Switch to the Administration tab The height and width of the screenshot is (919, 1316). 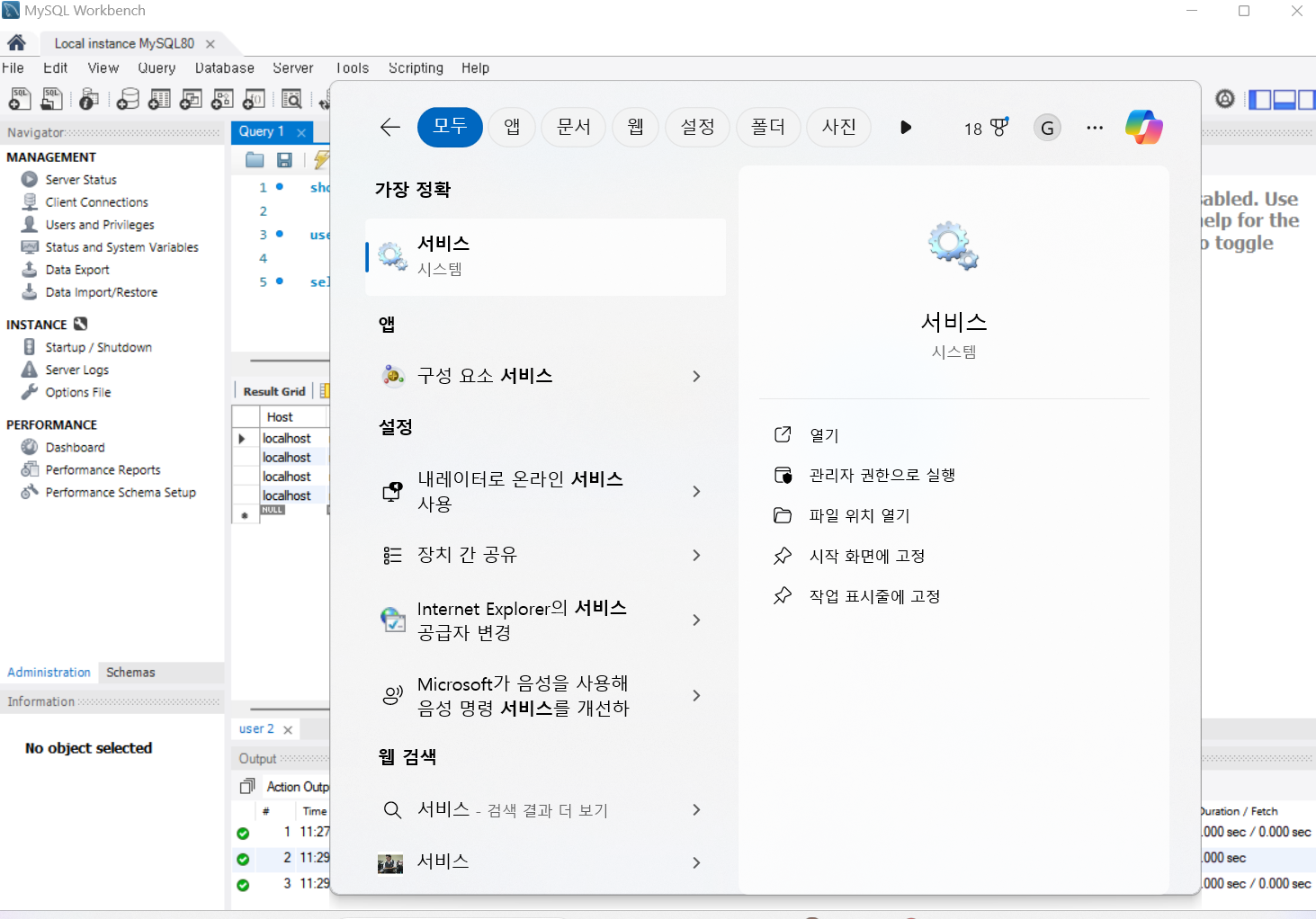pyautogui.click(x=49, y=672)
